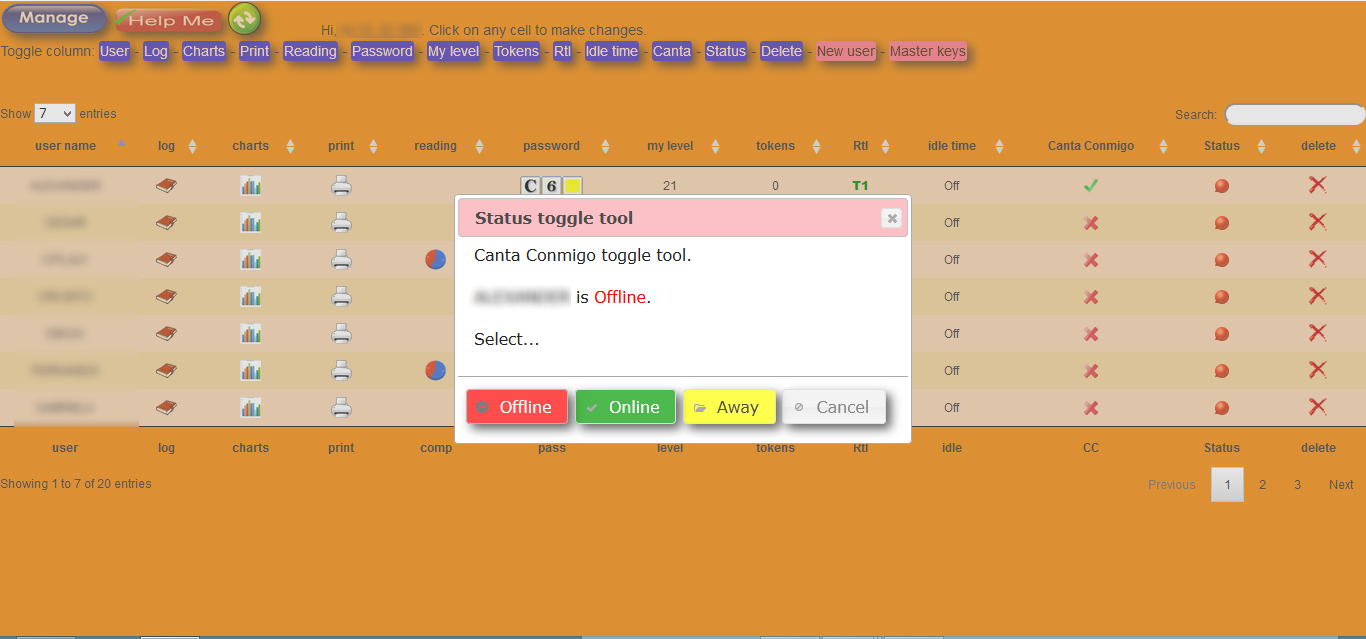Sort by the print column header
This screenshot has width=1366, height=639.
tap(341, 146)
